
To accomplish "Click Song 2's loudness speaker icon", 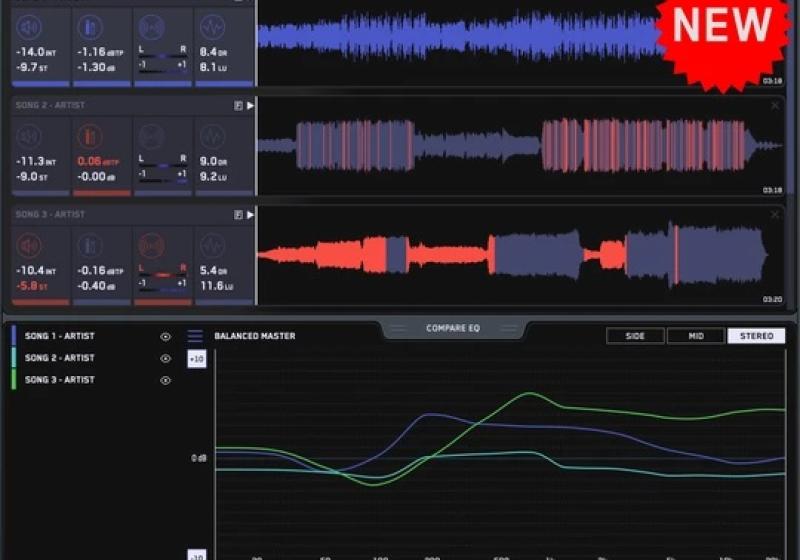I will (29, 137).
